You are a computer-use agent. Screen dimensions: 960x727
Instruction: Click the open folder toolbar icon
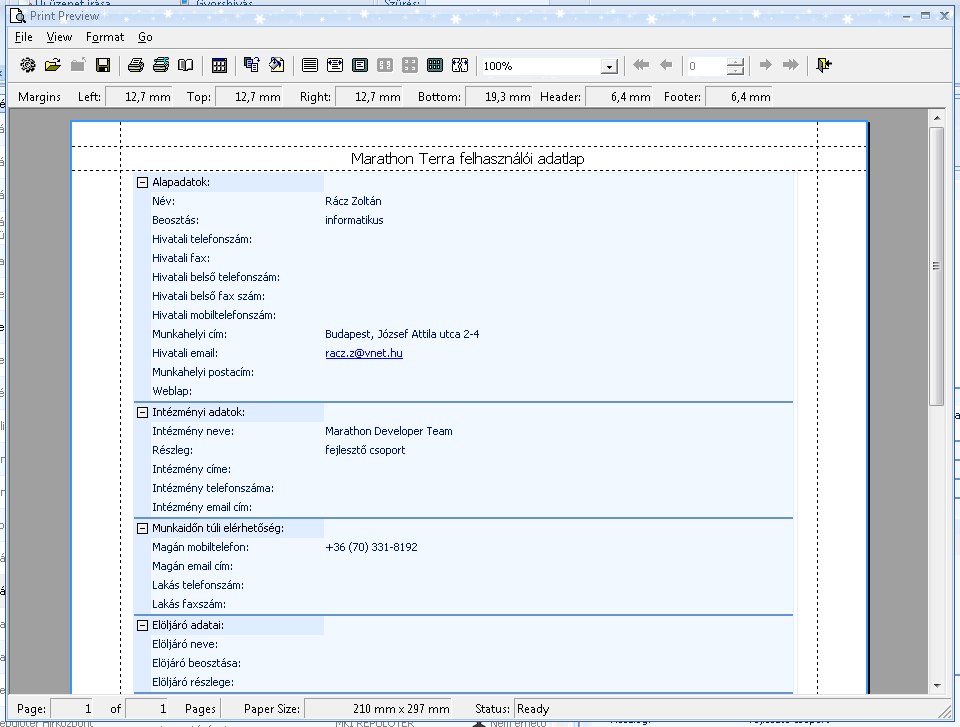[x=53, y=65]
